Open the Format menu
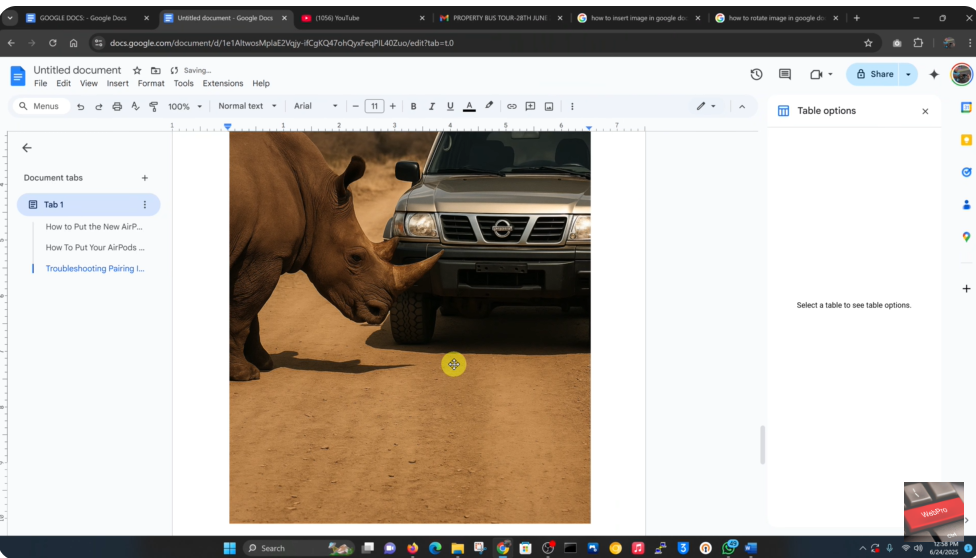The height and width of the screenshot is (558, 976). coord(151,83)
